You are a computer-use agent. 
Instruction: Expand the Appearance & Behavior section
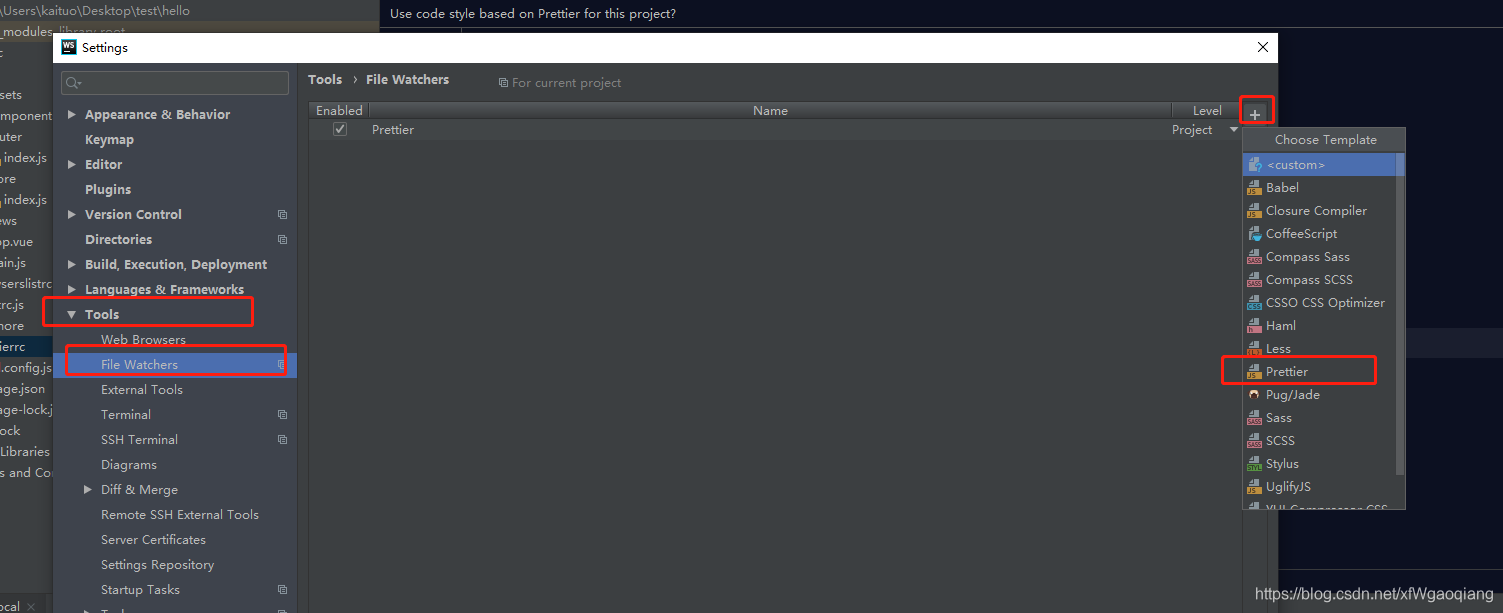(71, 114)
